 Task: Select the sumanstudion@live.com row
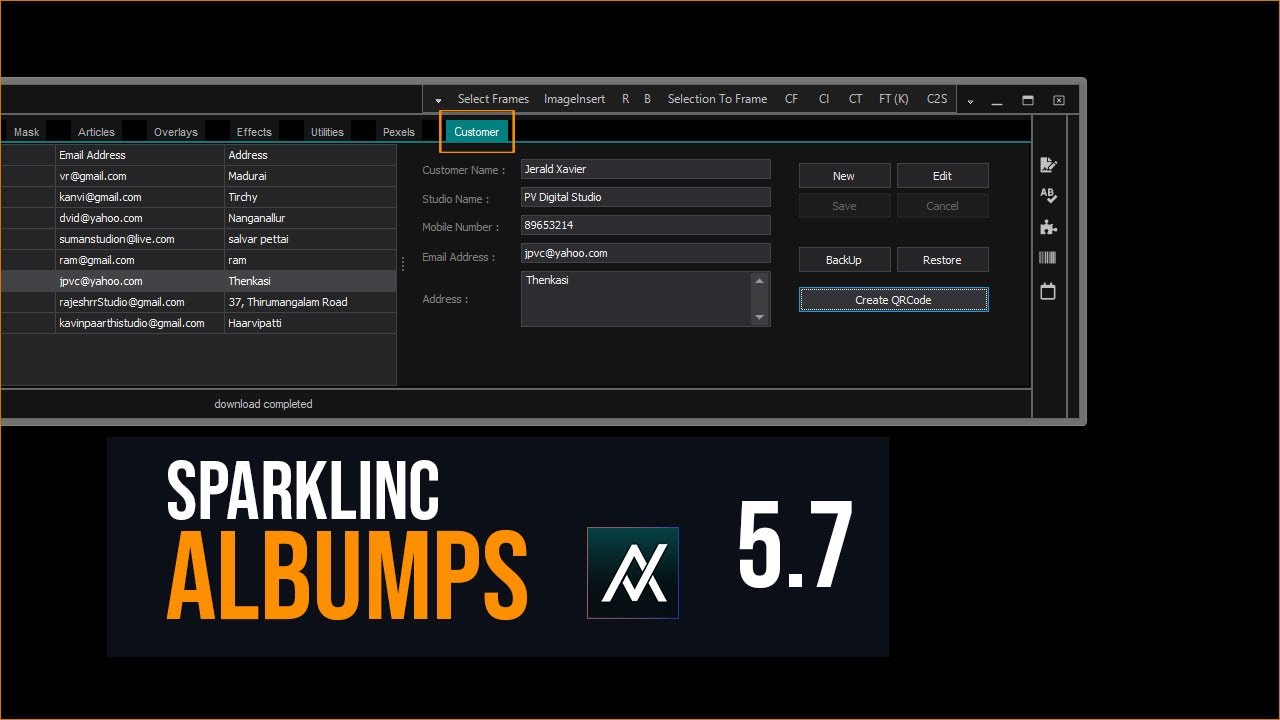coord(198,239)
